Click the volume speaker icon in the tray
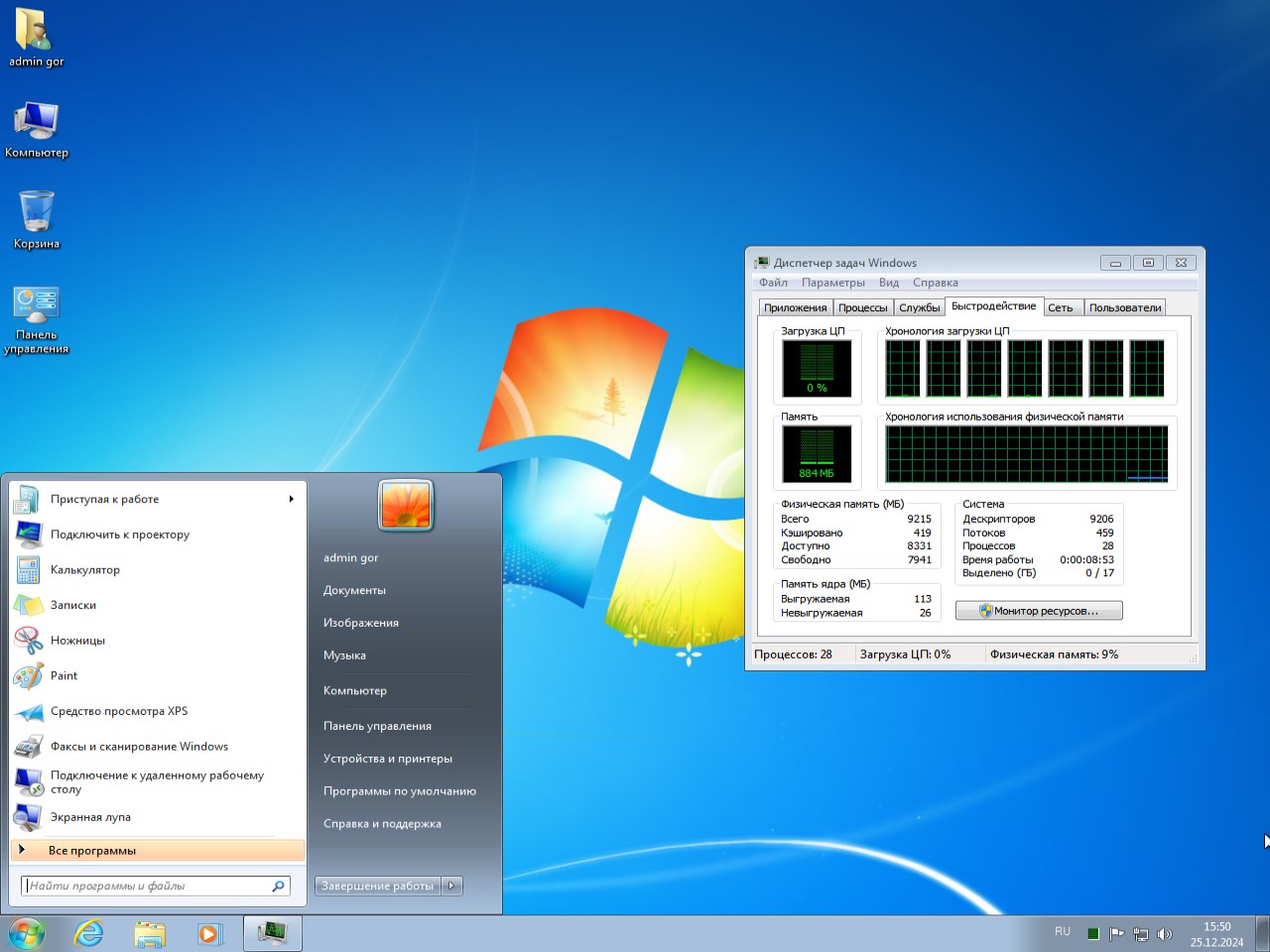The image size is (1270, 952). (x=1165, y=934)
